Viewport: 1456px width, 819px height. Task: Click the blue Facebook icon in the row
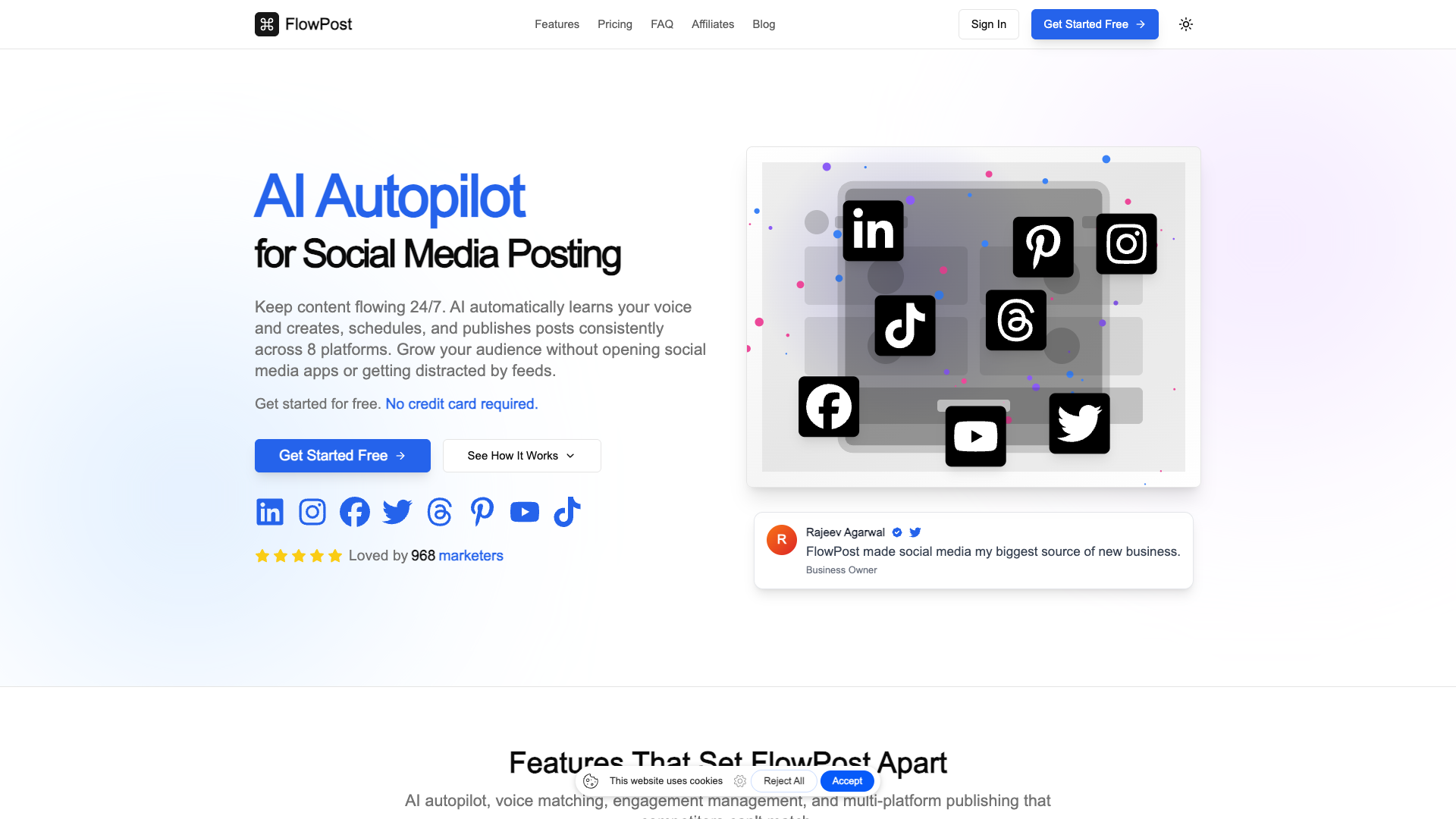355,512
